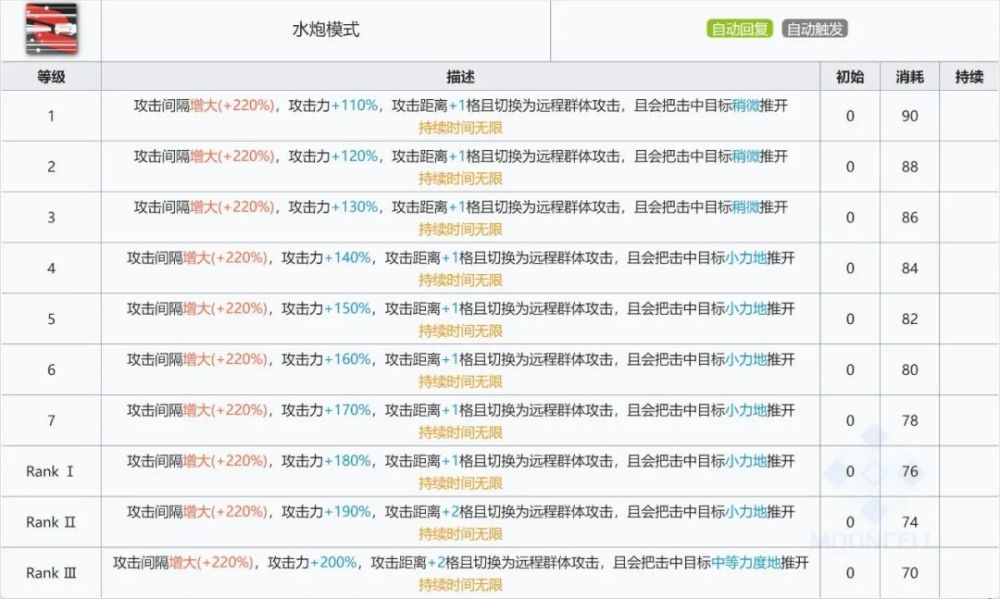Click 持续时间无限 text in Rank III row

(460, 584)
